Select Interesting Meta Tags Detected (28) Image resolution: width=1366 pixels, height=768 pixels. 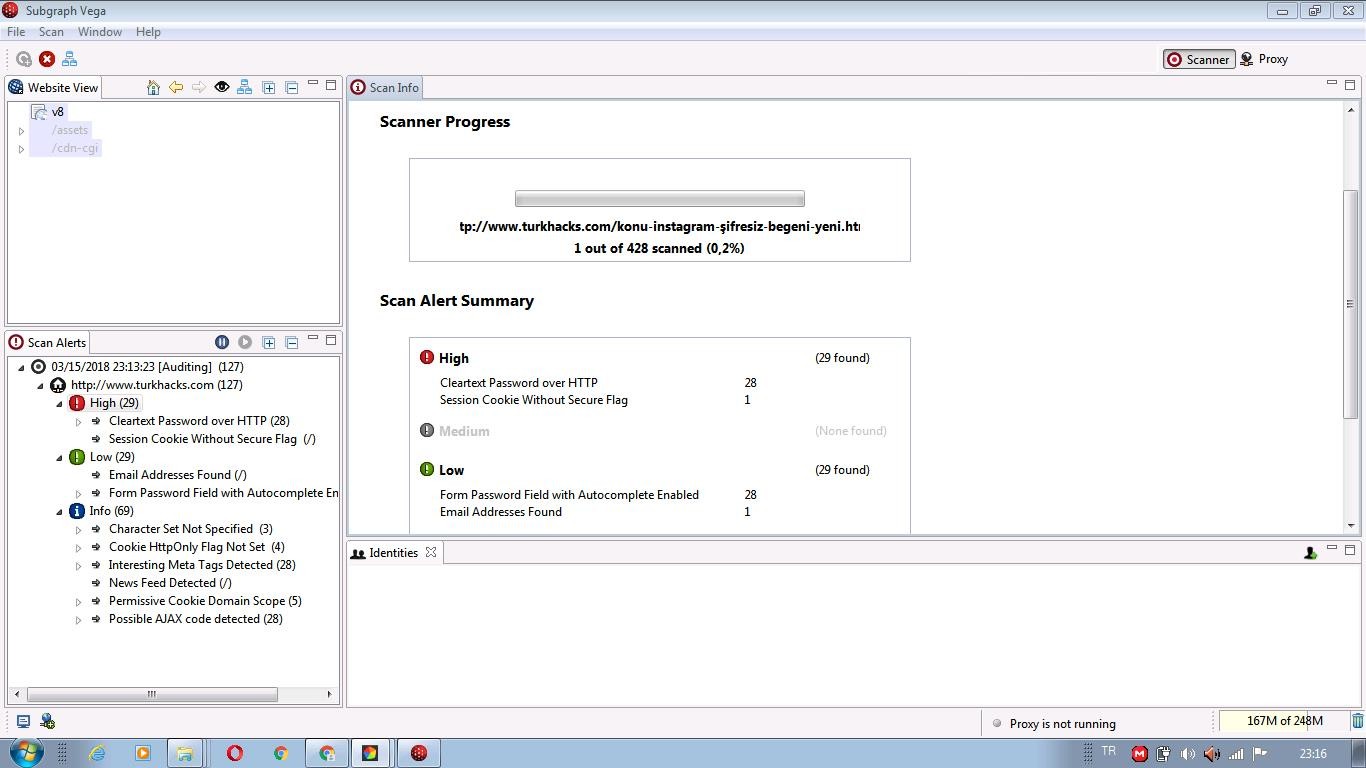(202, 565)
